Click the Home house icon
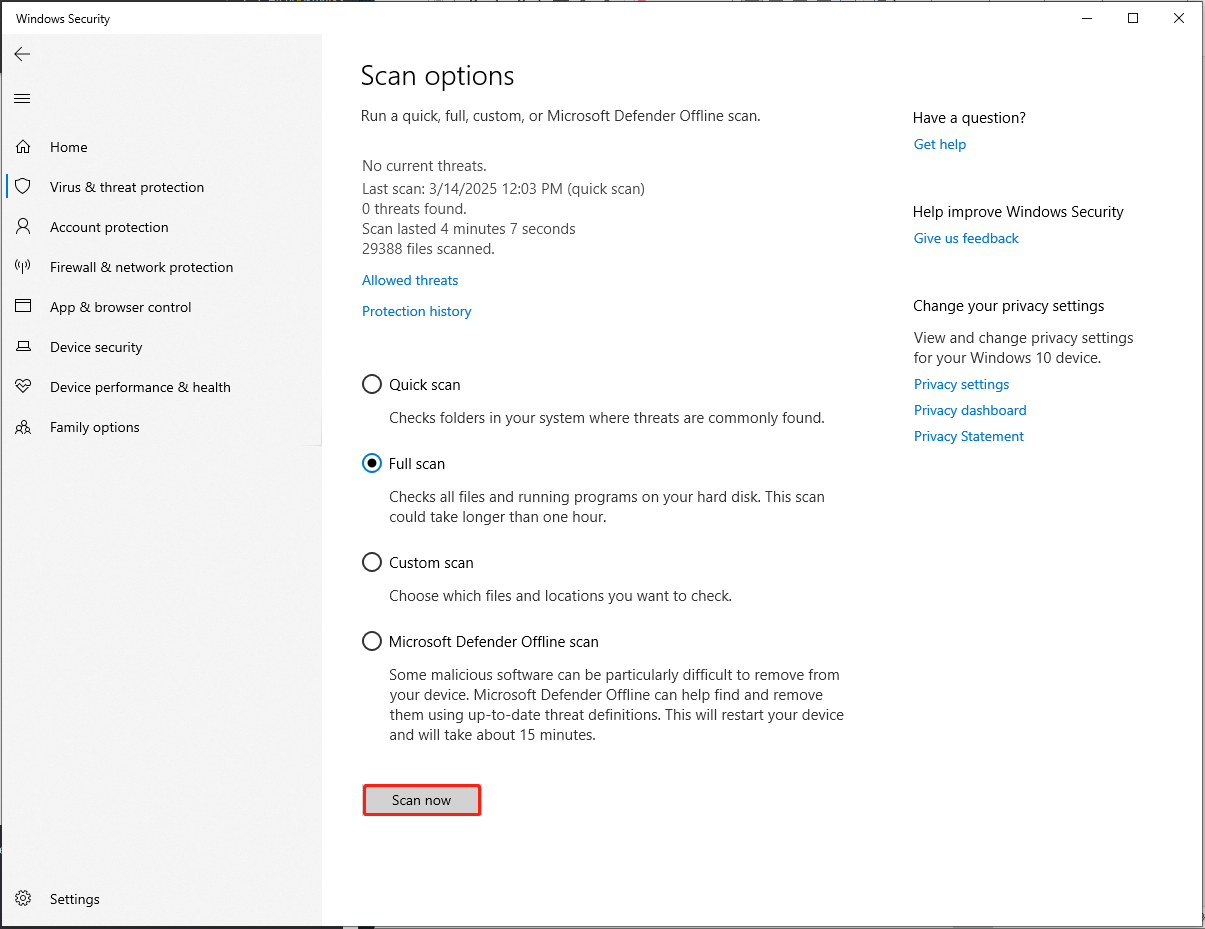This screenshot has height=929, width=1205. (23, 147)
